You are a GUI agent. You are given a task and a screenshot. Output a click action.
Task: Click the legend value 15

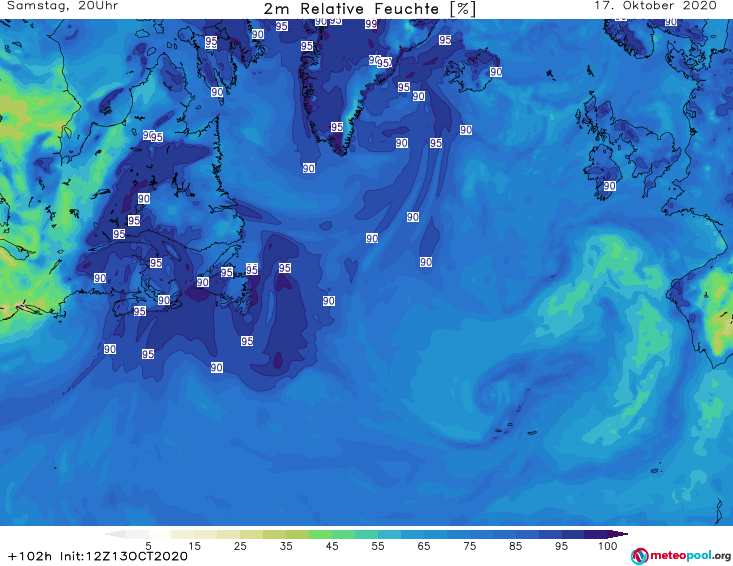194,545
